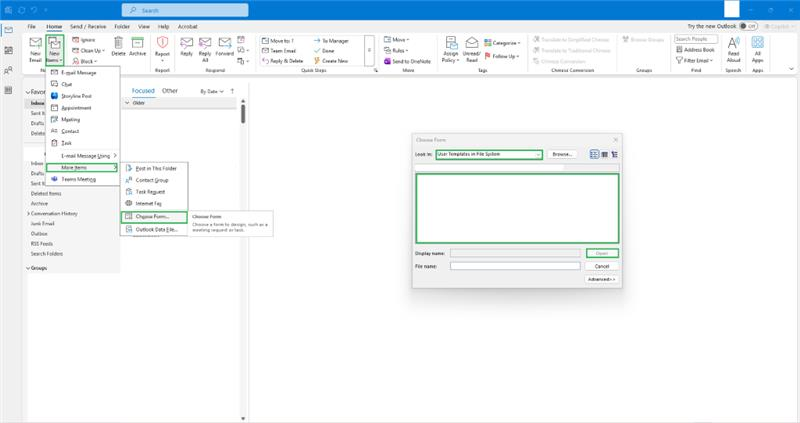Click the Forward icon in ribbon

[x=224, y=42]
